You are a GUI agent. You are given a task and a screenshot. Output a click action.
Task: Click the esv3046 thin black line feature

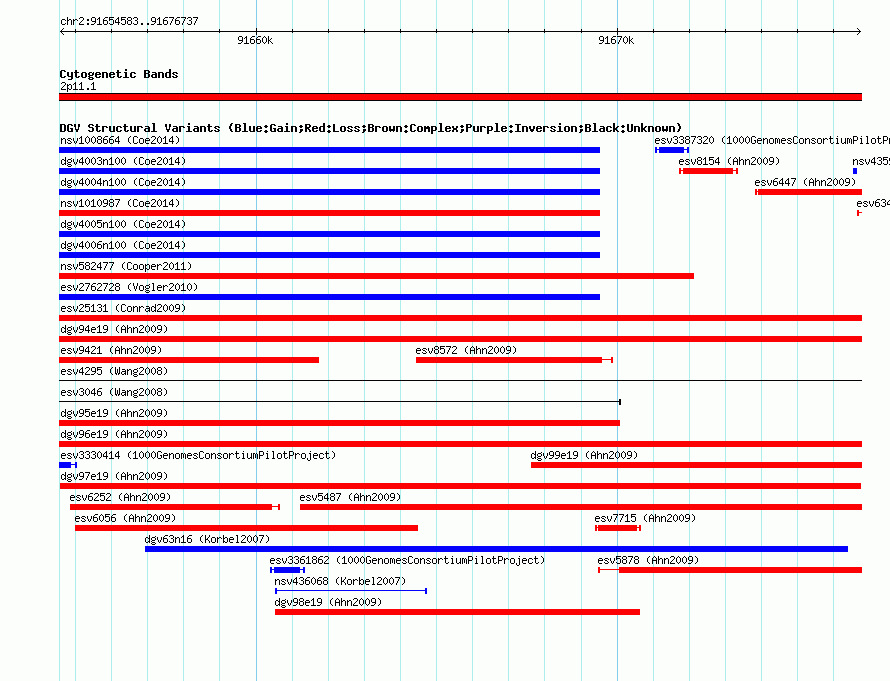(x=340, y=402)
